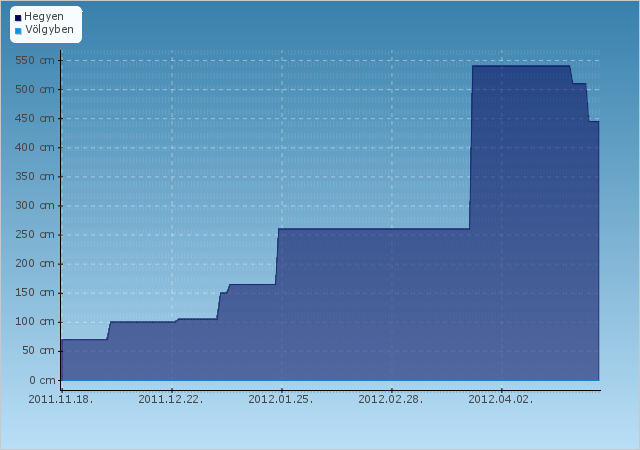Click the 450 cm axis label
Image resolution: width=640 pixels, height=450 pixels.
(35, 118)
